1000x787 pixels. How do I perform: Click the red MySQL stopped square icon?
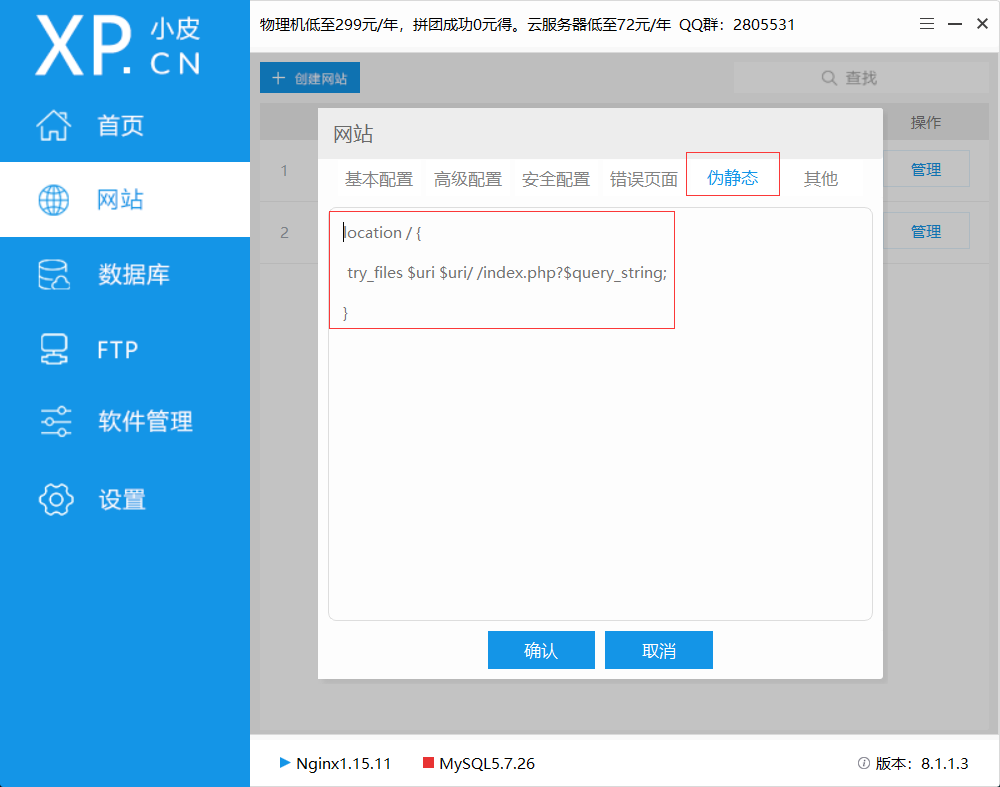(428, 763)
